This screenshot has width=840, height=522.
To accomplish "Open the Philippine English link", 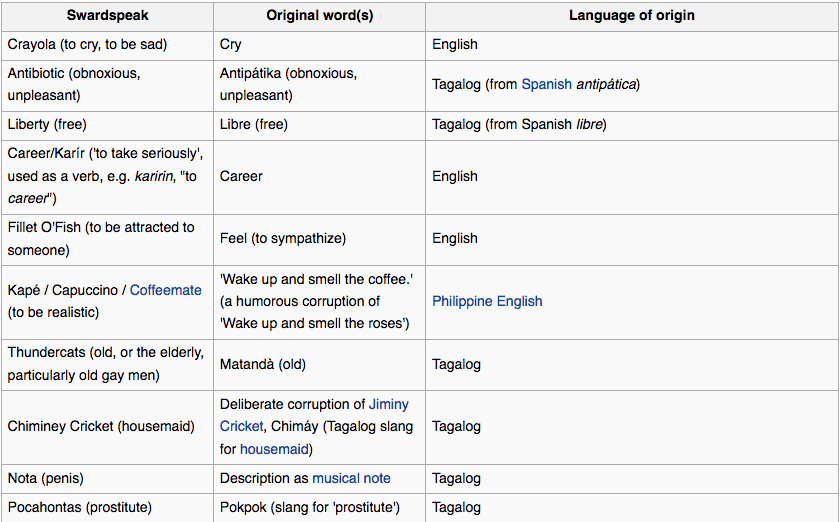I will coord(487,301).
